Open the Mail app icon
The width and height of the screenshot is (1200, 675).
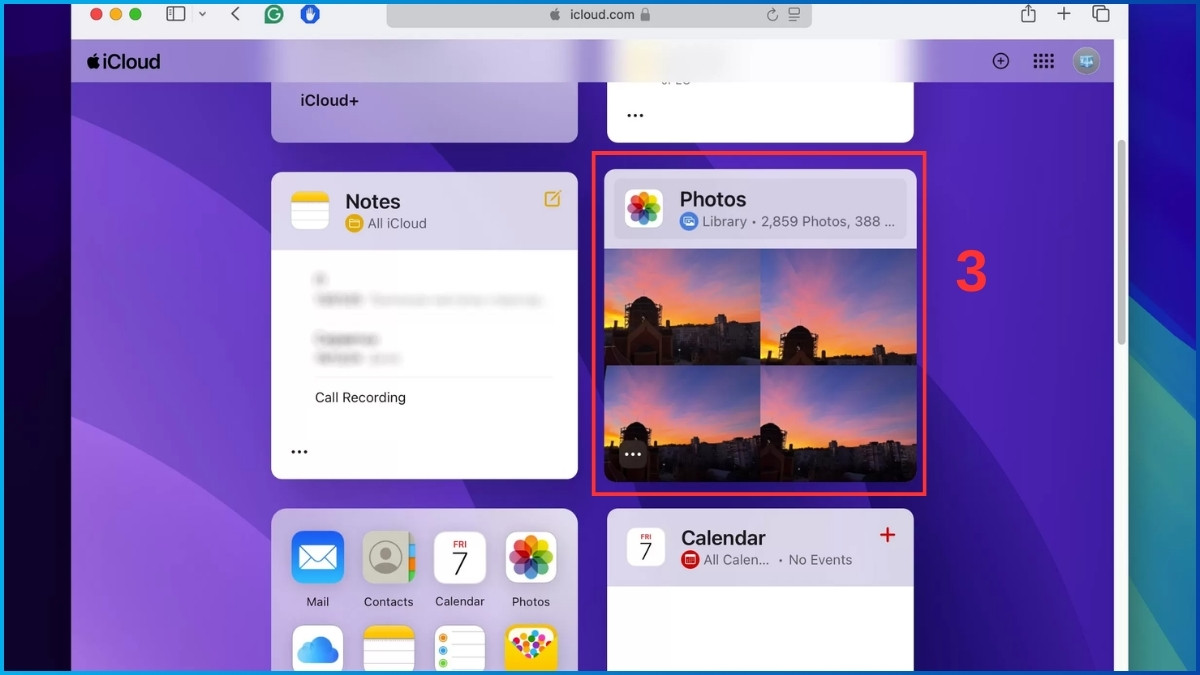point(317,558)
